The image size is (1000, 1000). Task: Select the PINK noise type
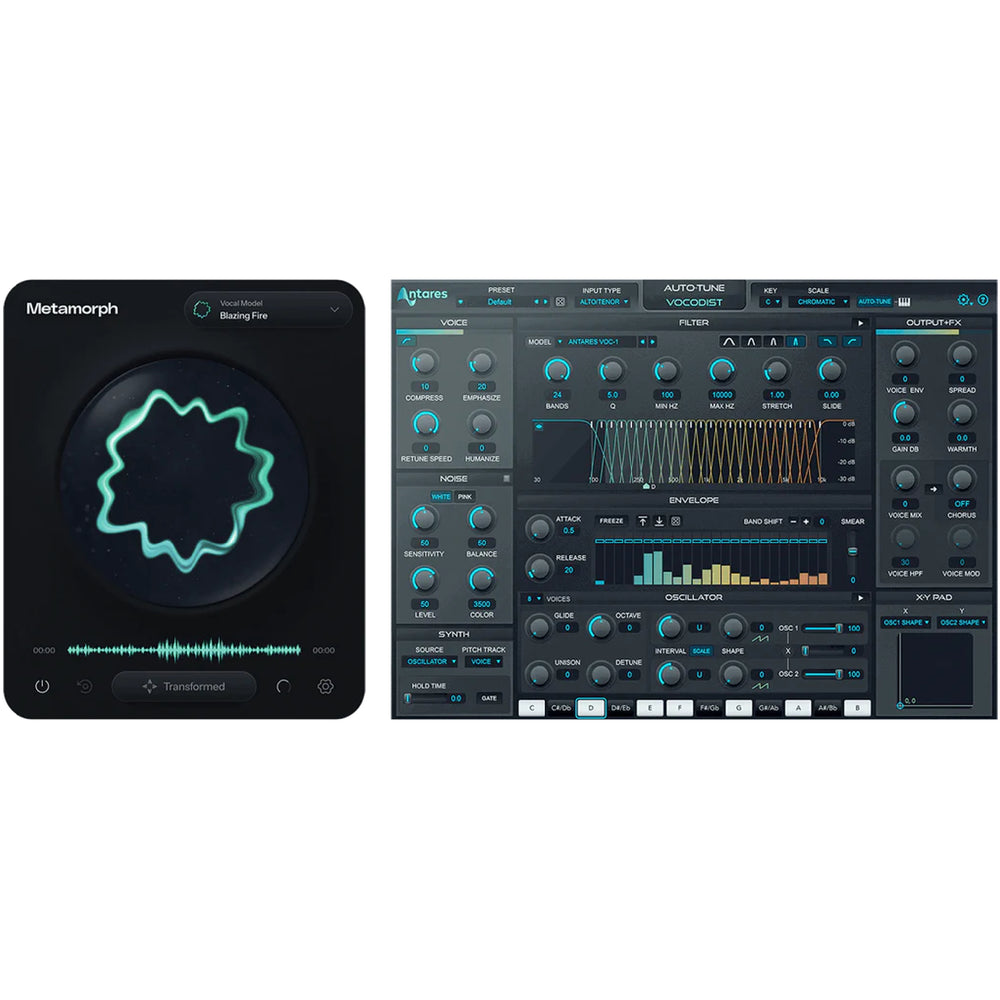point(465,496)
